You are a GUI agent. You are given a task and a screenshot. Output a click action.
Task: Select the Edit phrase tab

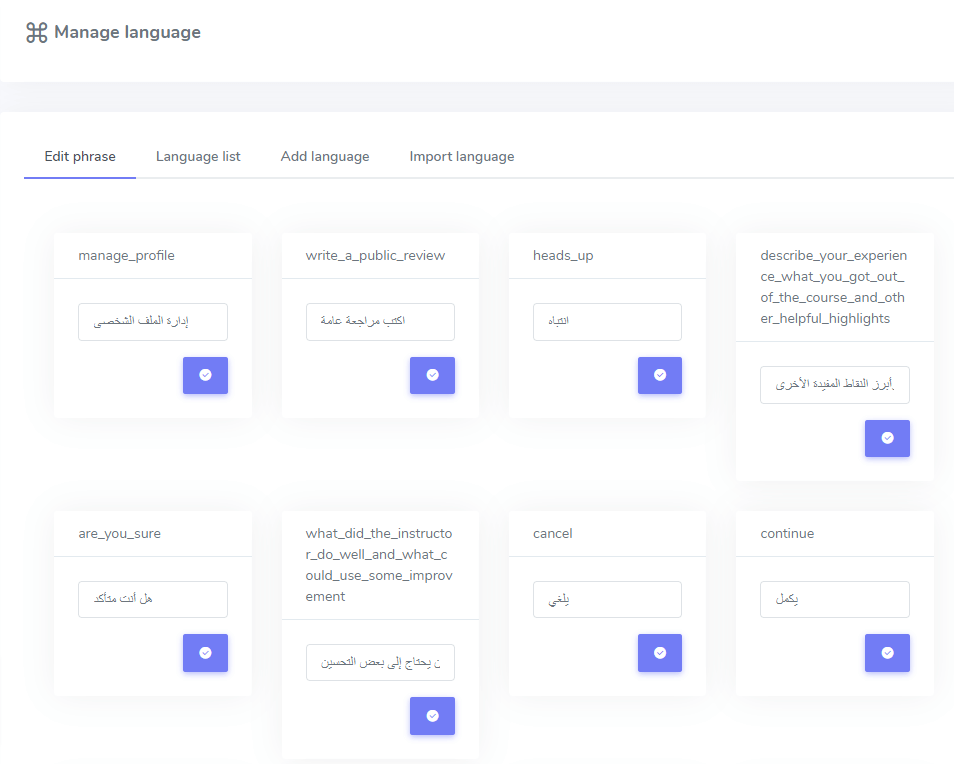[x=80, y=157]
